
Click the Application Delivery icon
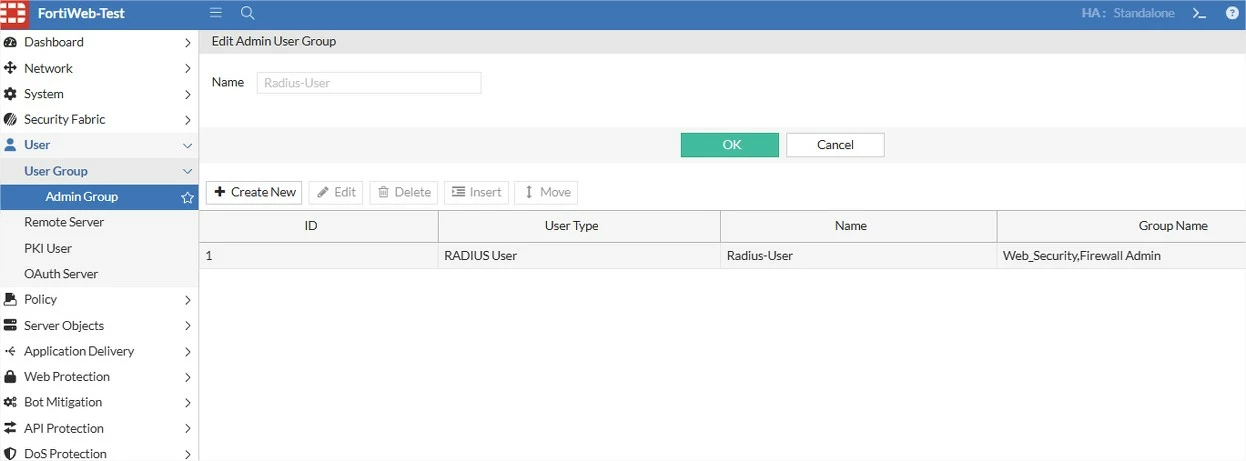pyautogui.click(x=11, y=351)
